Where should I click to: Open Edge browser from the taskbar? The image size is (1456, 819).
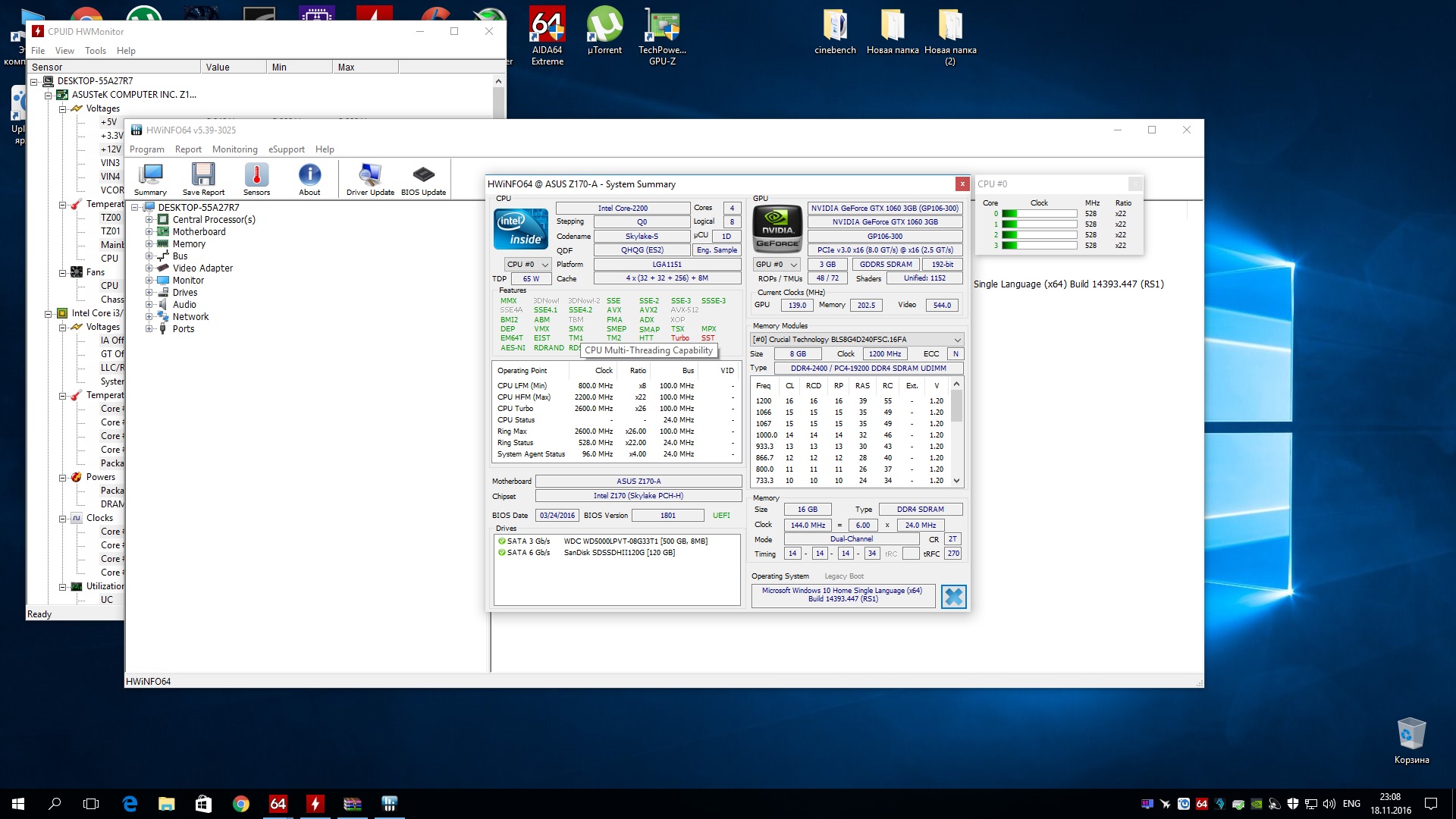pos(130,804)
